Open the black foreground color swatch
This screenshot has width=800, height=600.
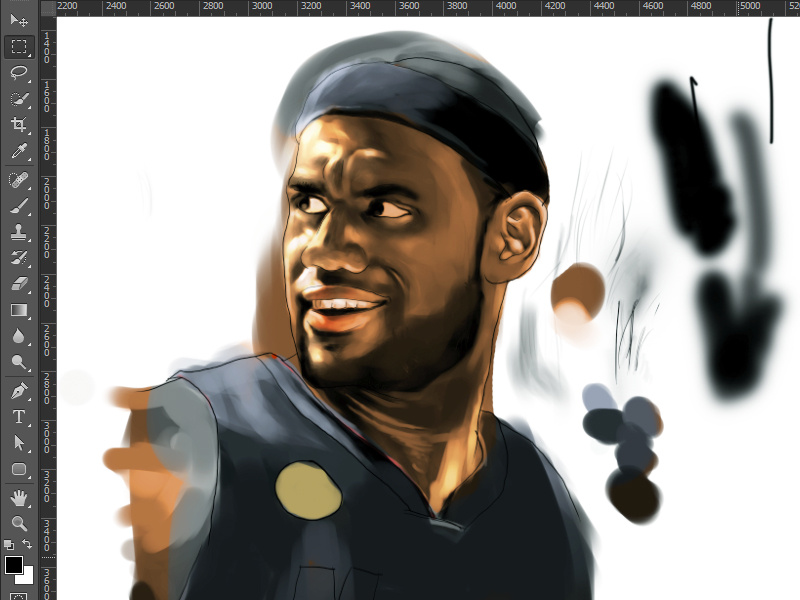pos(14,565)
